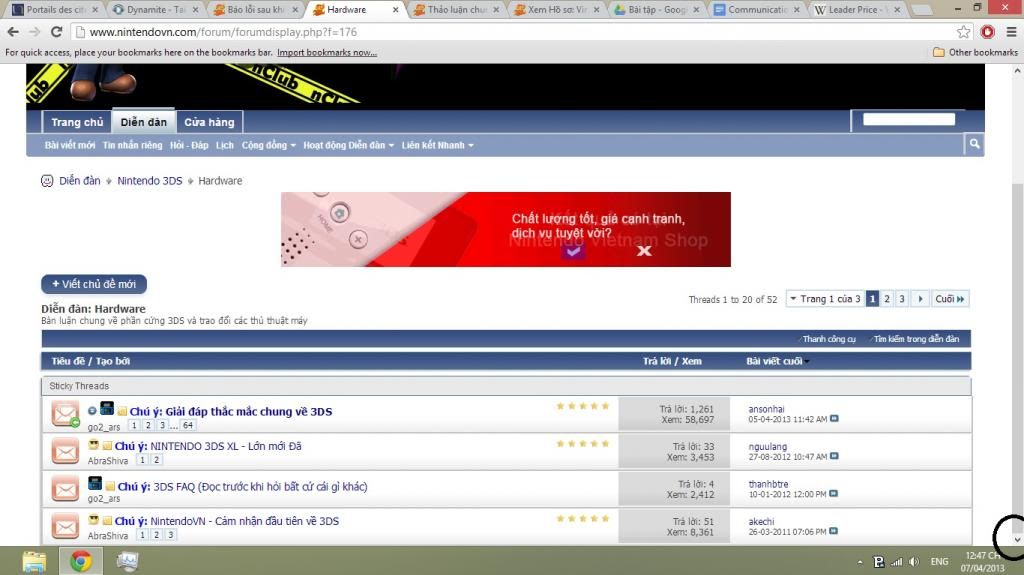The image size is (1024, 575).
Task: Open the Thanh công cụ tools dropdown
Action: [x=828, y=338]
